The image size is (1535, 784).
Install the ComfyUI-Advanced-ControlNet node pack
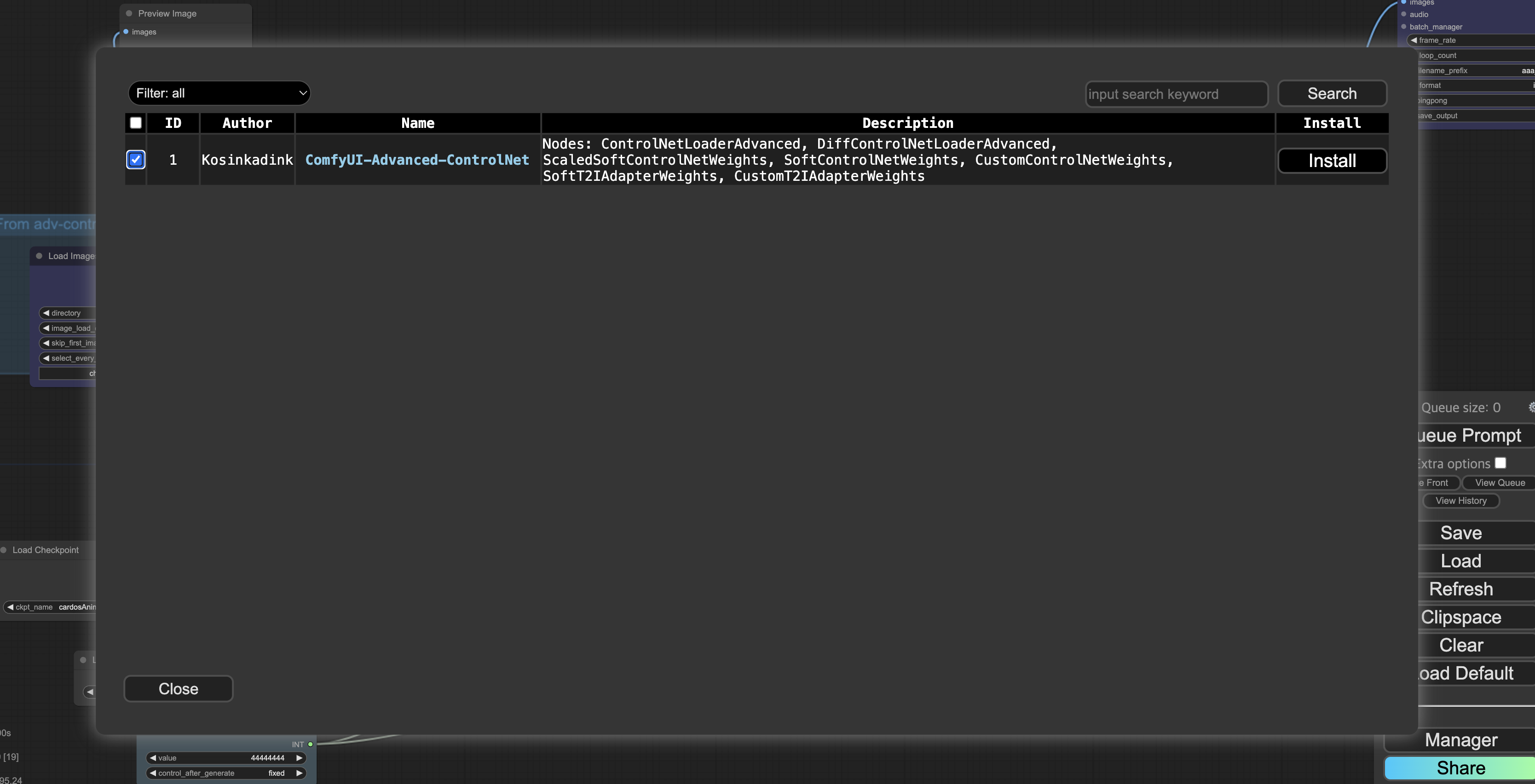(x=1332, y=161)
